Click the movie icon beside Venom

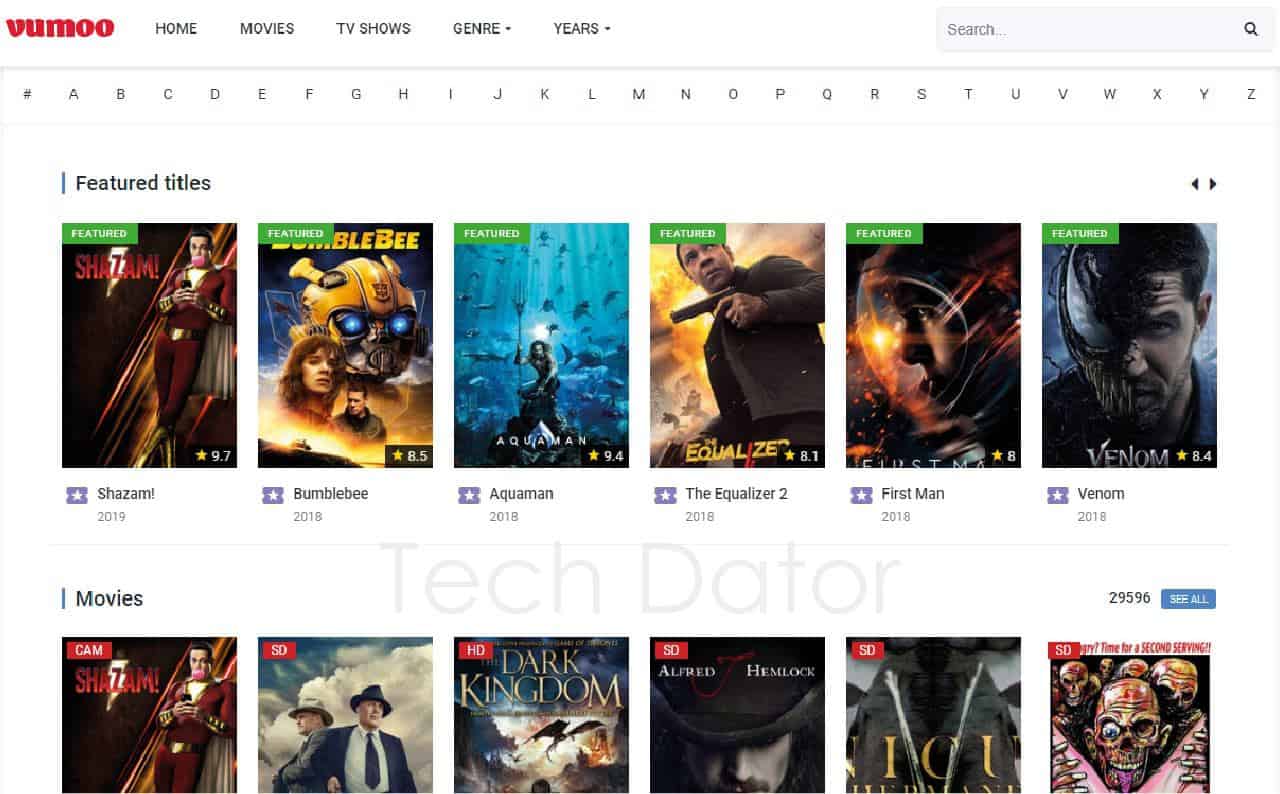pyautogui.click(x=1057, y=495)
